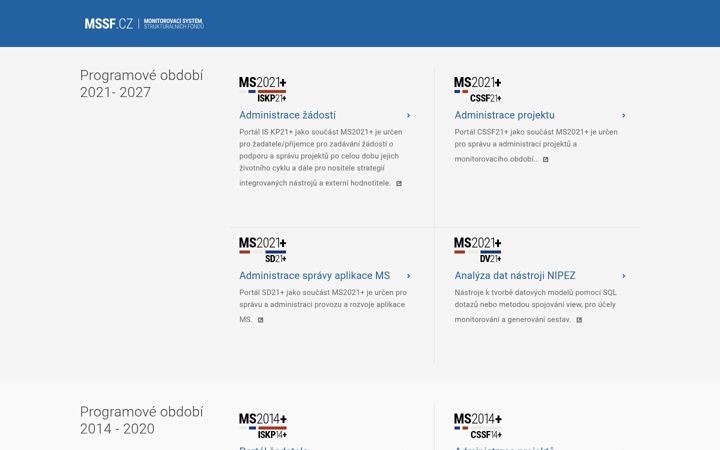The width and height of the screenshot is (720, 450).
Task: Click the MS2014+ CSSF14+ logo
Action: click(x=478, y=426)
